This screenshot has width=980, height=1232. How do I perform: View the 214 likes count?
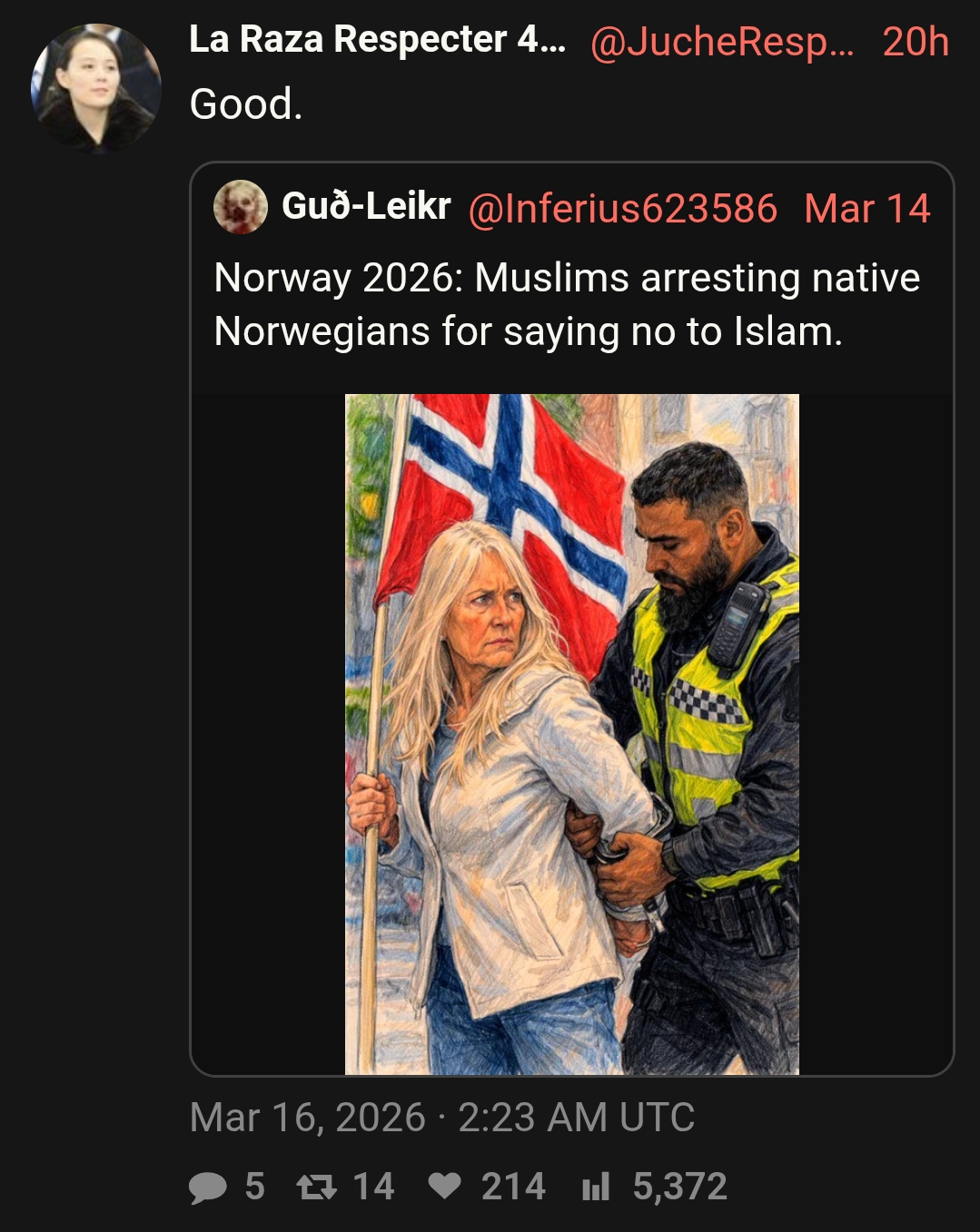click(513, 1187)
